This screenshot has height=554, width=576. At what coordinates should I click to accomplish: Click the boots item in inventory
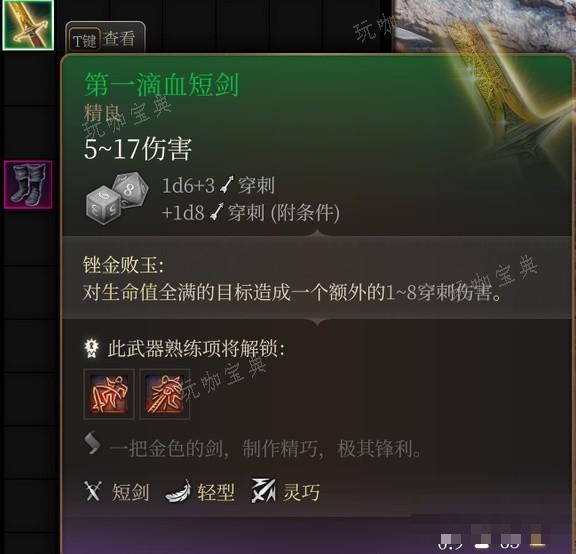point(28,184)
